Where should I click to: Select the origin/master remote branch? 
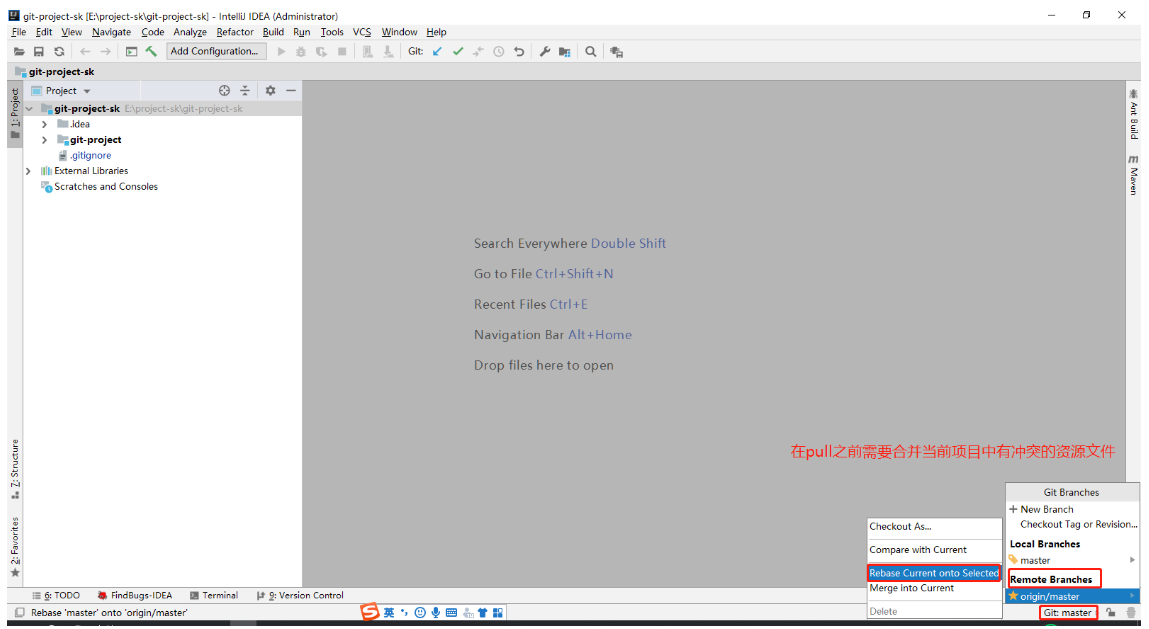point(1072,596)
